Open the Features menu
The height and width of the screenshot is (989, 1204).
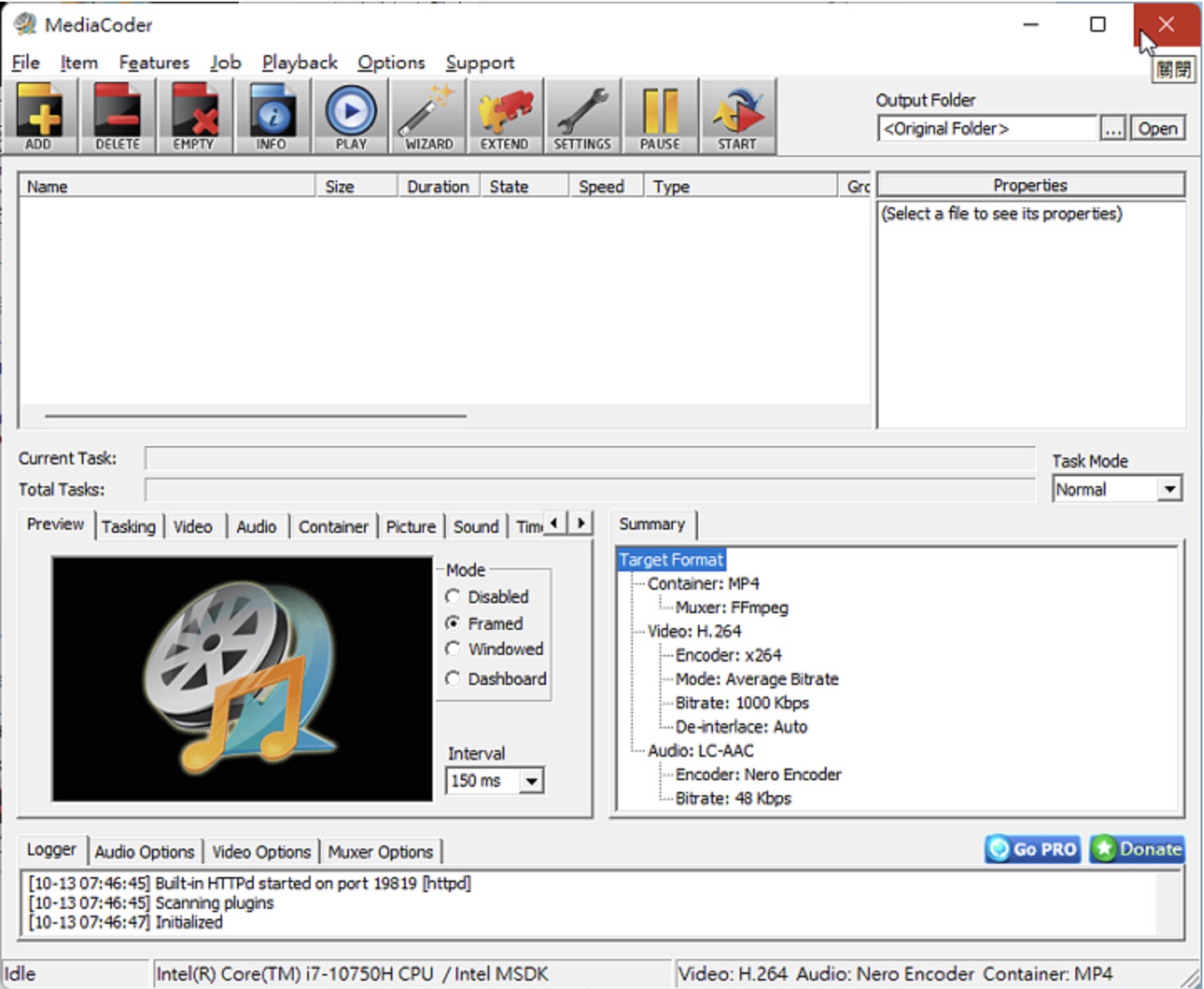click(x=154, y=63)
